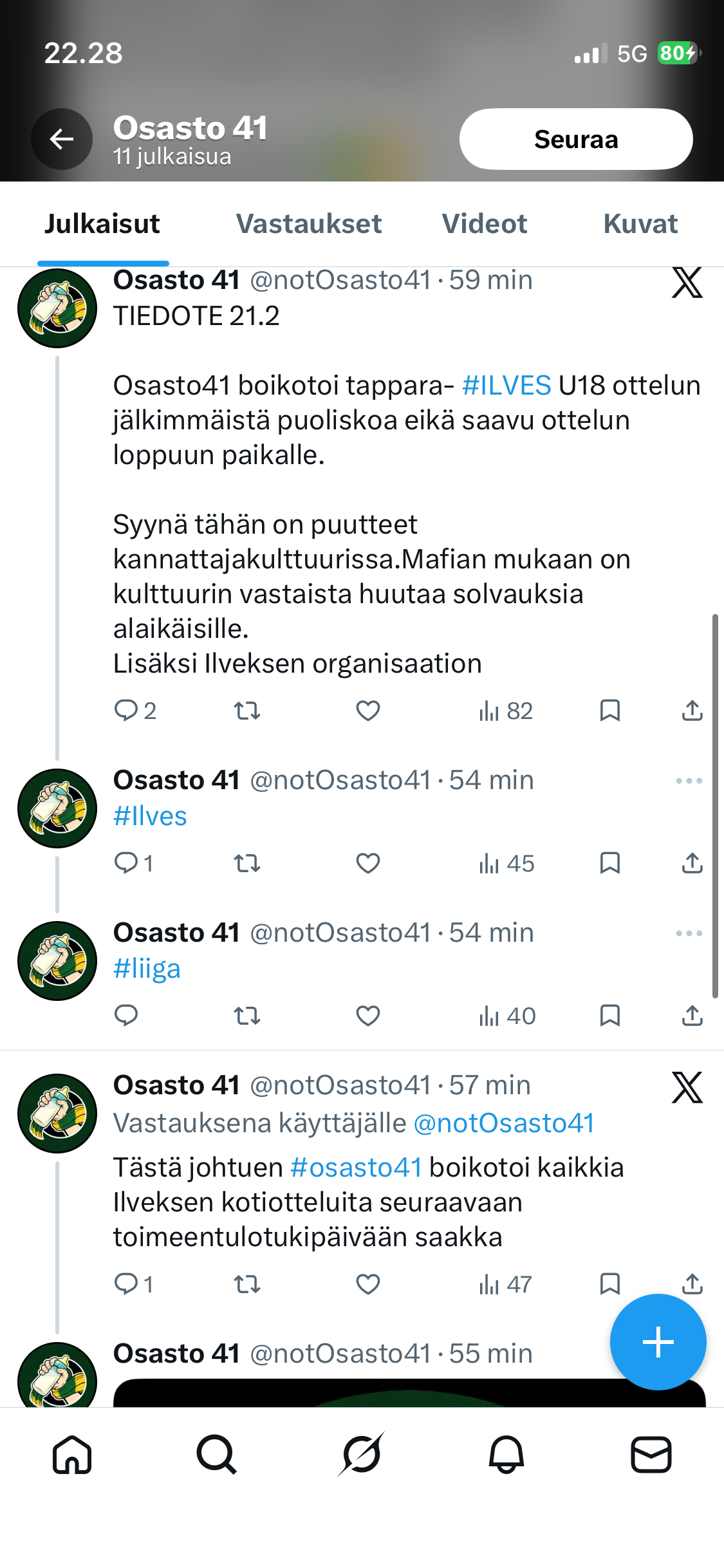Bookmark the TIEDOTE 21.2 post
Viewport: 724px width, 1568px height.
pyautogui.click(x=609, y=711)
